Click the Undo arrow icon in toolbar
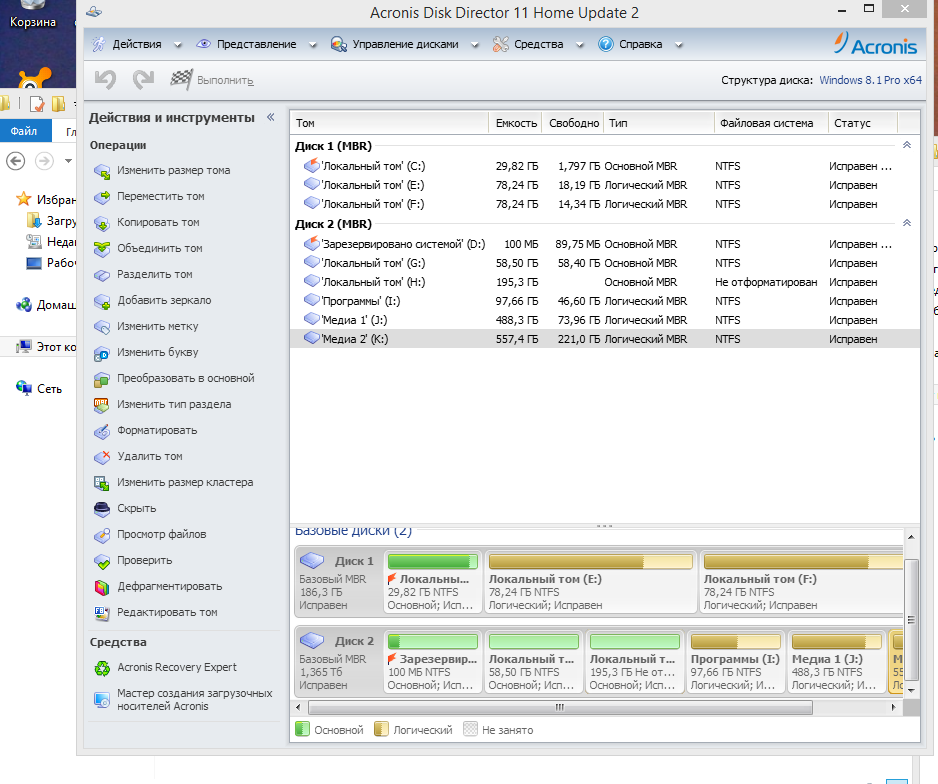The width and height of the screenshot is (938, 784). pos(105,80)
